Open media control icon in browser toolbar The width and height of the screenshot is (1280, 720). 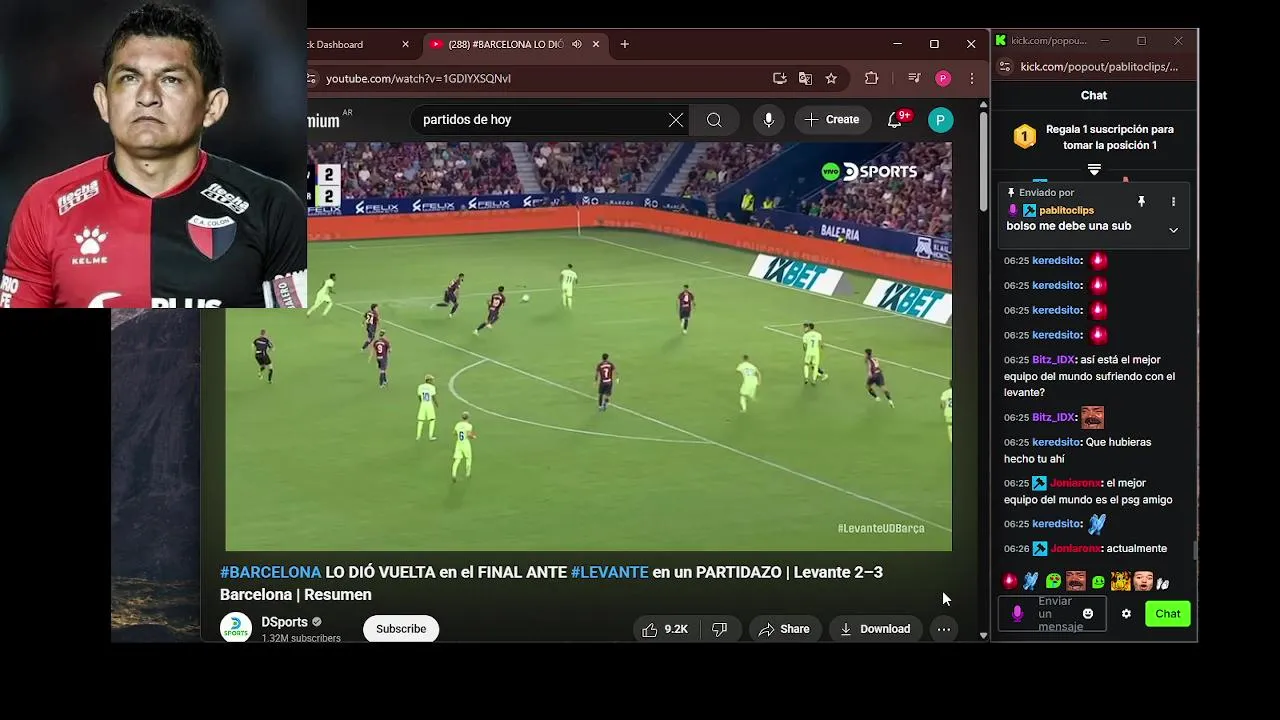pos(914,78)
